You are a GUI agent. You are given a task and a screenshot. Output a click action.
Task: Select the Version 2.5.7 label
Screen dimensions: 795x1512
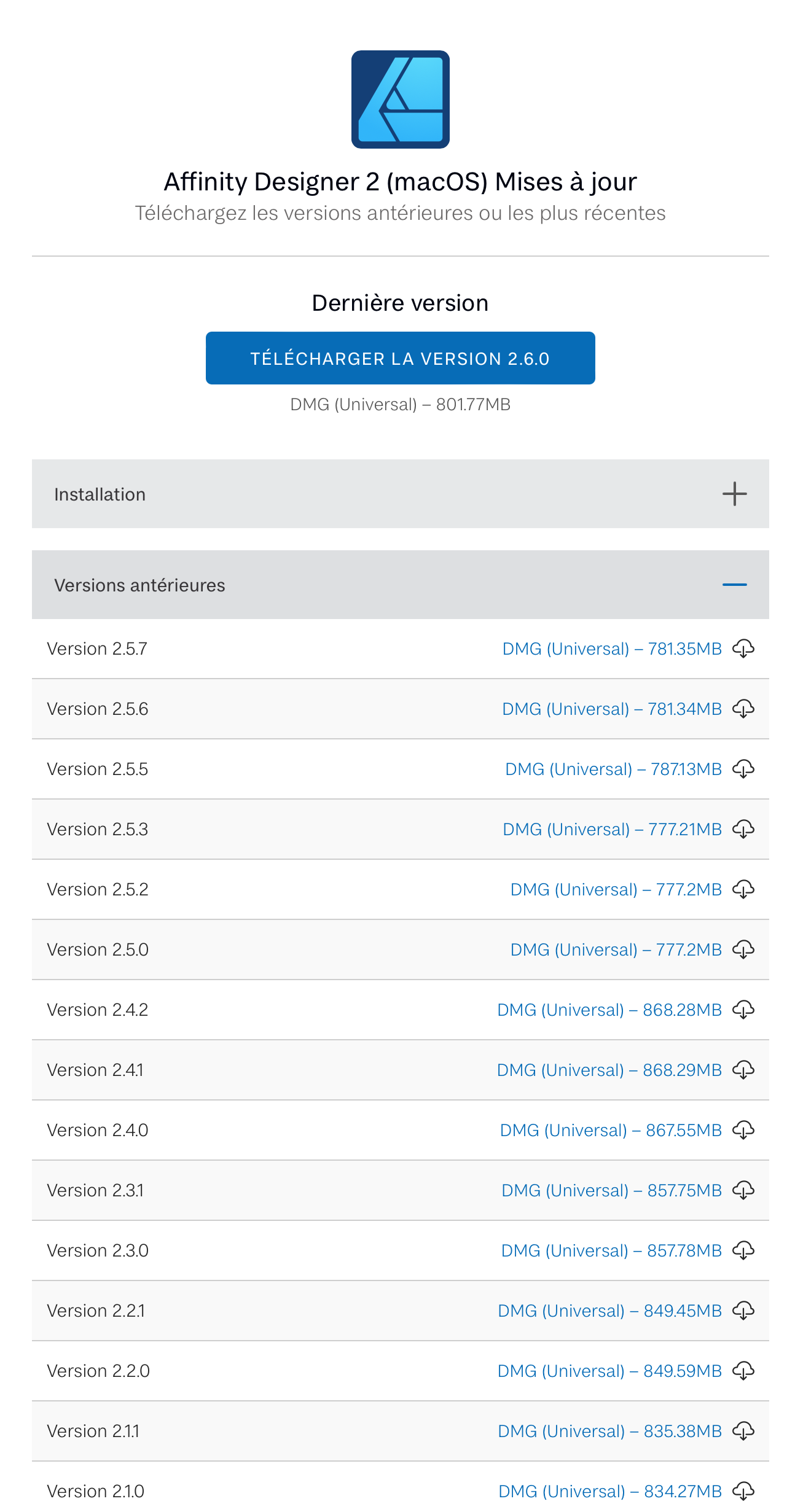point(97,649)
